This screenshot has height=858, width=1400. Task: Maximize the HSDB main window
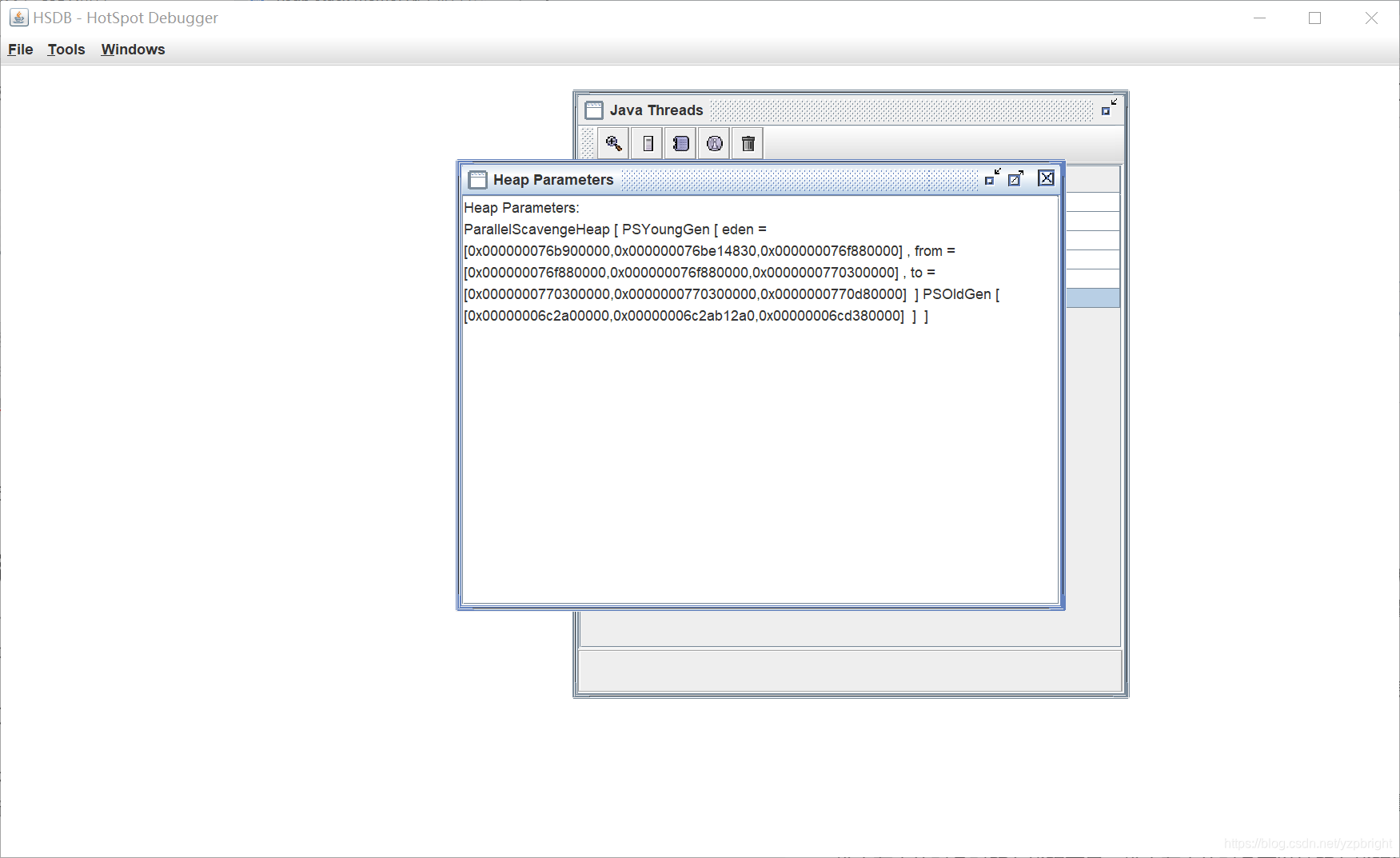click(1315, 18)
